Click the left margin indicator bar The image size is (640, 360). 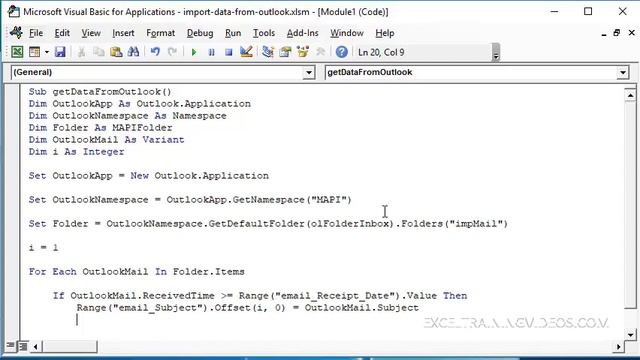(12, 211)
